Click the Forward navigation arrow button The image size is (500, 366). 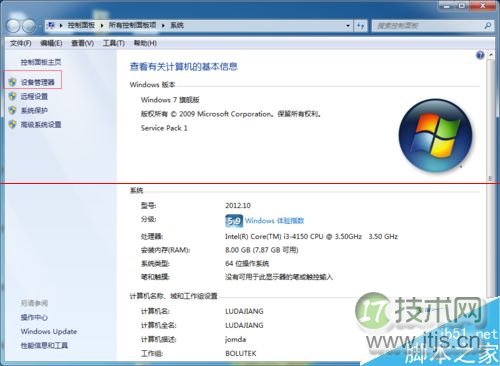29,26
